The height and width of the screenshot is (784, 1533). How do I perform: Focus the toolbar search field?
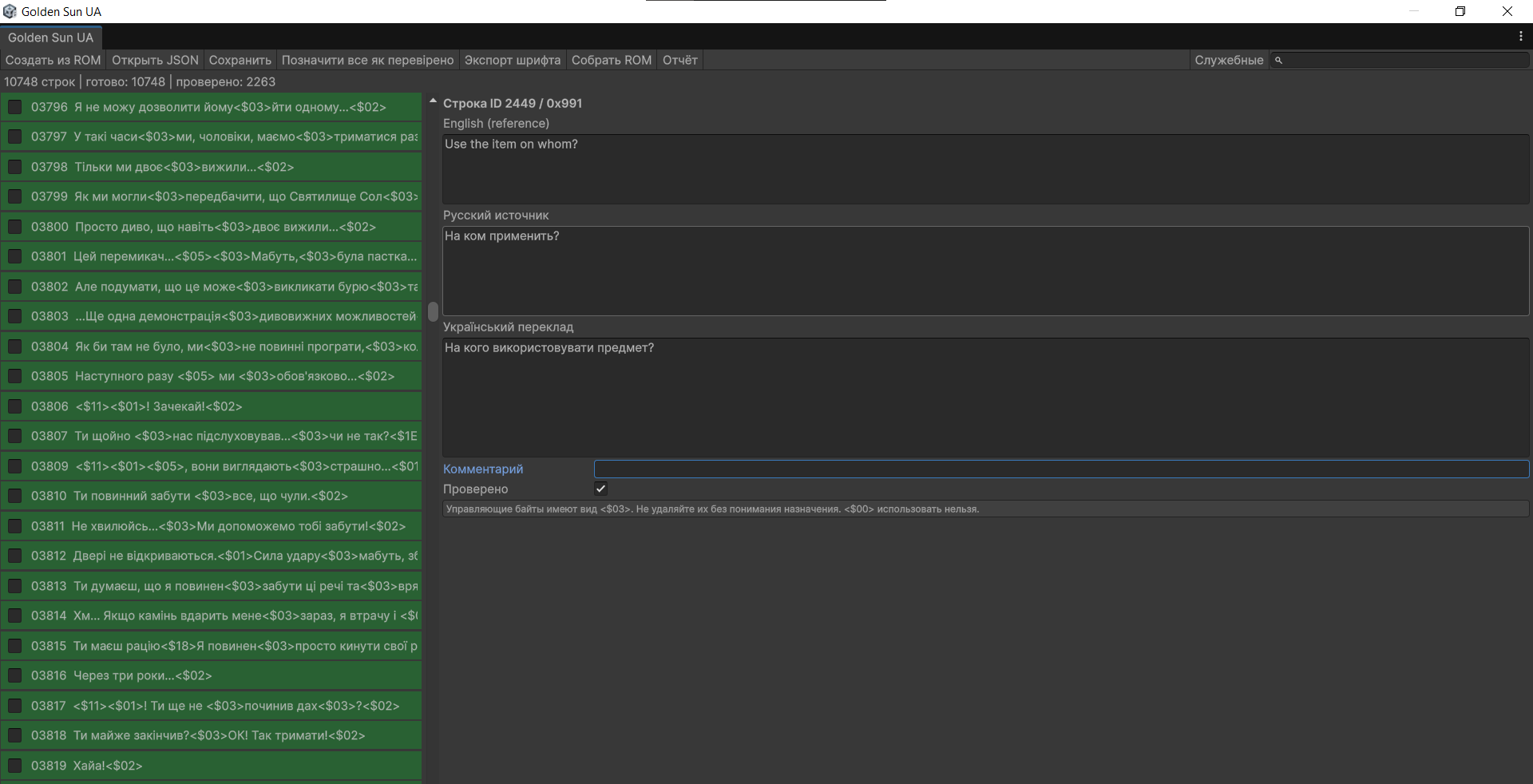click(x=1400, y=61)
